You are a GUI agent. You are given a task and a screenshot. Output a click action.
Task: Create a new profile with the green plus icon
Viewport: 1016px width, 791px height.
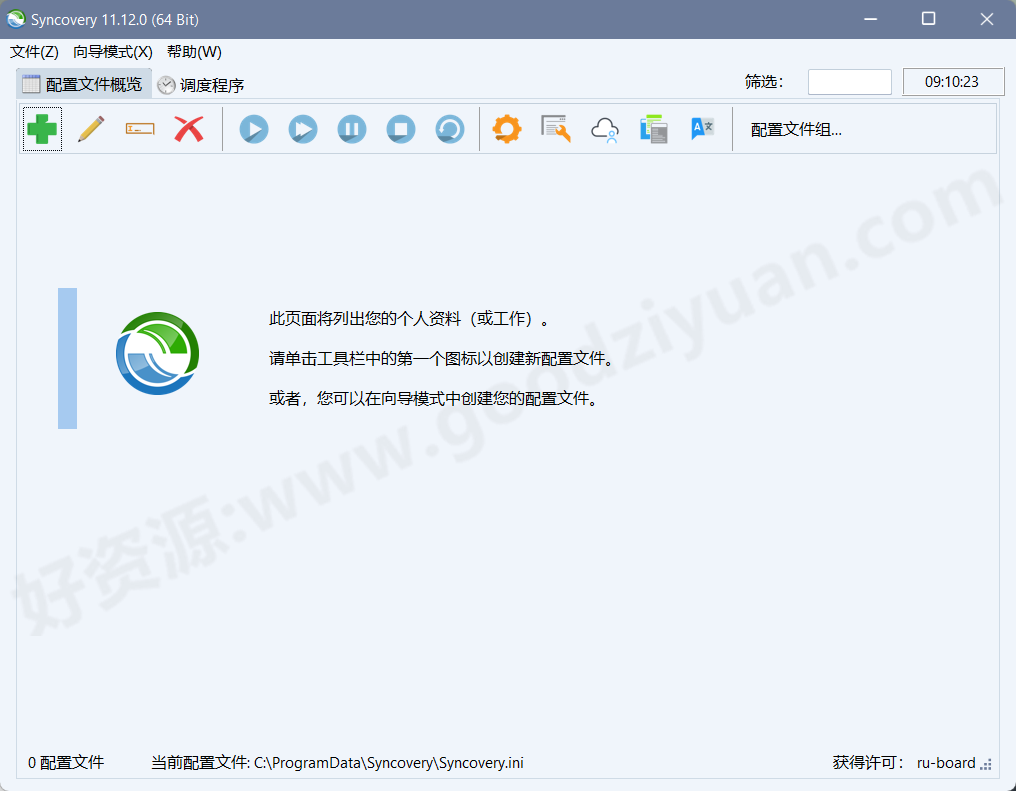(x=42, y=129)
